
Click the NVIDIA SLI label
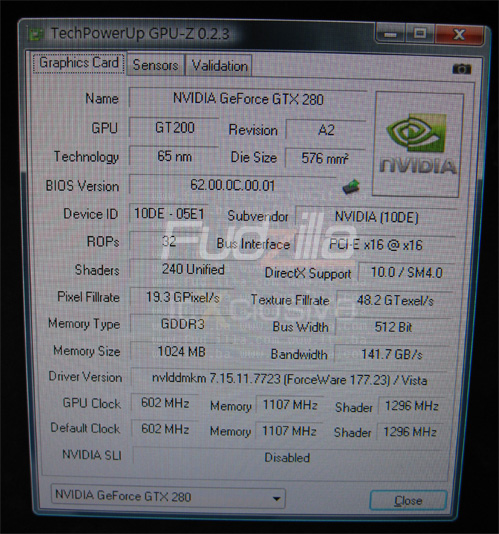[92, 455]
